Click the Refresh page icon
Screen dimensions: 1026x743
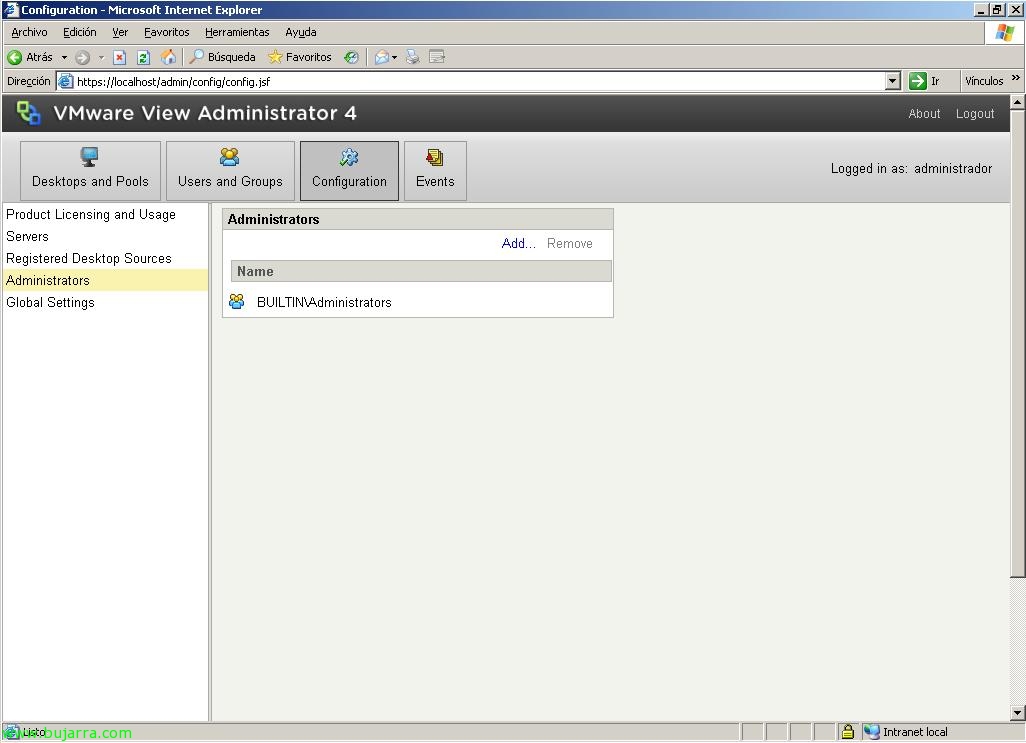[143, 58]
